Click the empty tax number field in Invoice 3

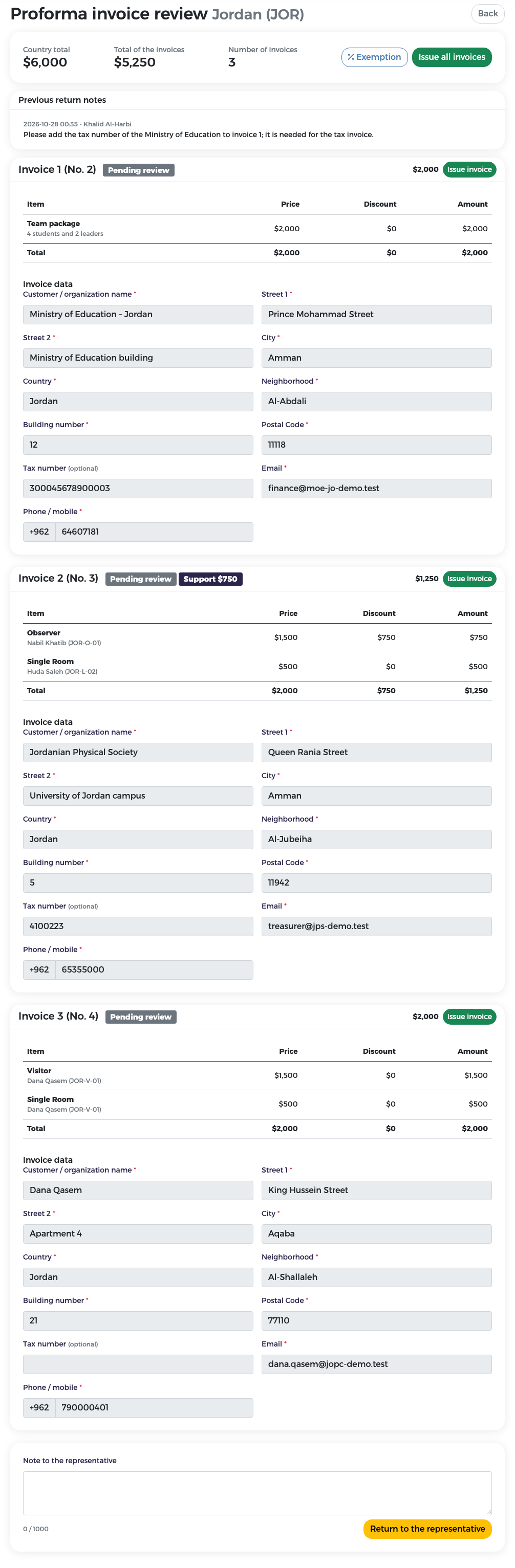click(x=138, y=1364)
